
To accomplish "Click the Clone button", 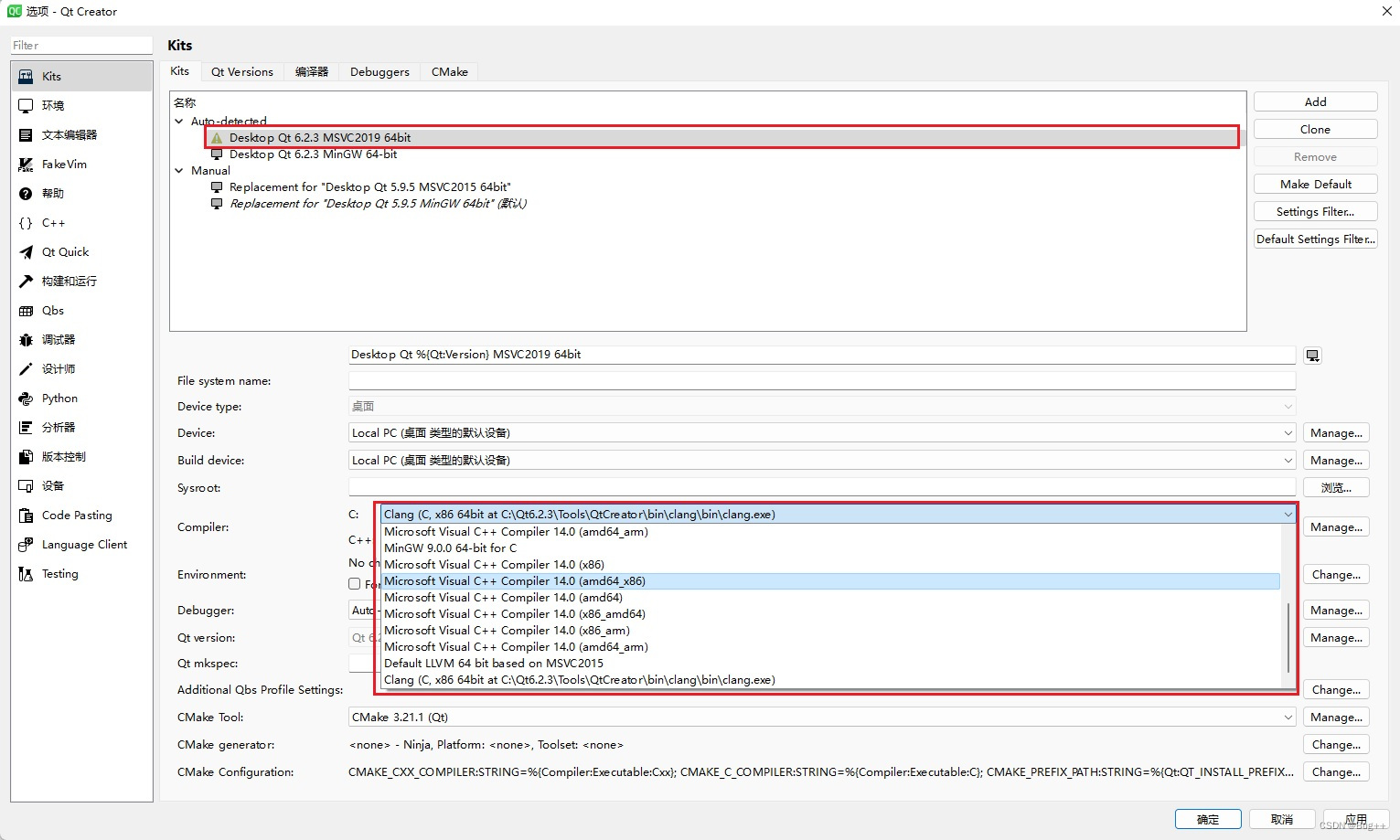I will [1315, 130].
